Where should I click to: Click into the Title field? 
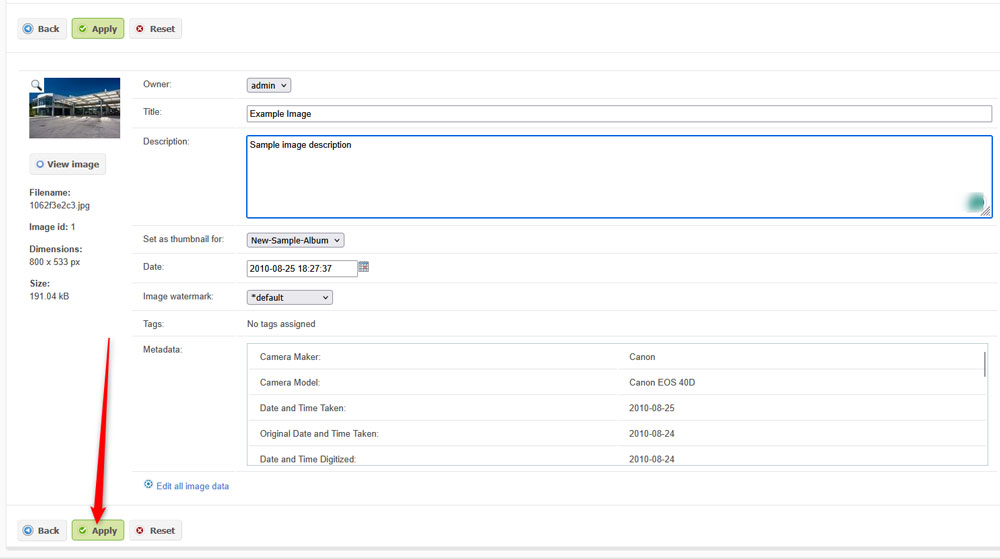coord(619,113)
